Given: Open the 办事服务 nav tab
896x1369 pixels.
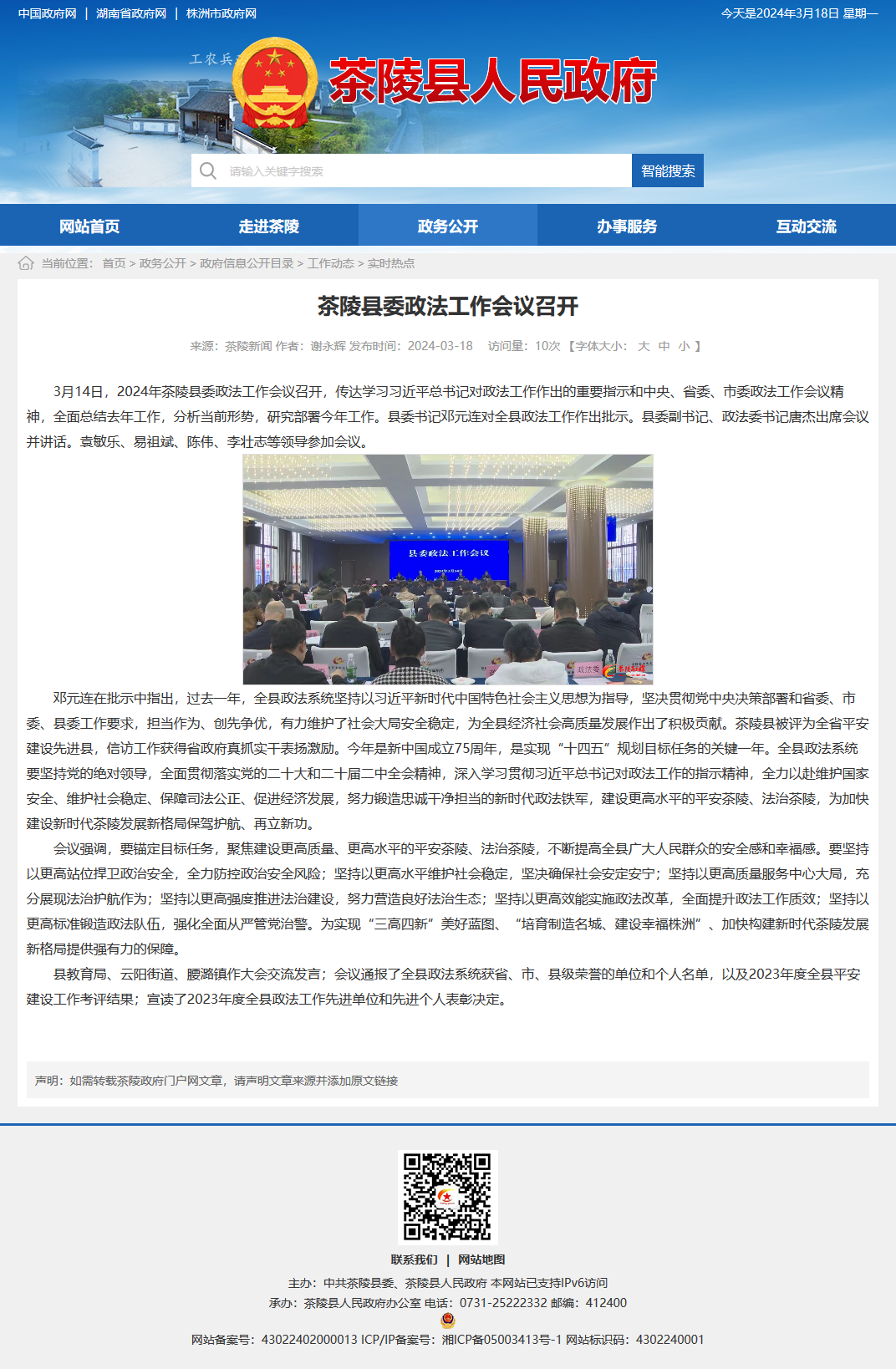Looking at the screenshot, I should pyautogui.click(x=627, y=226).
